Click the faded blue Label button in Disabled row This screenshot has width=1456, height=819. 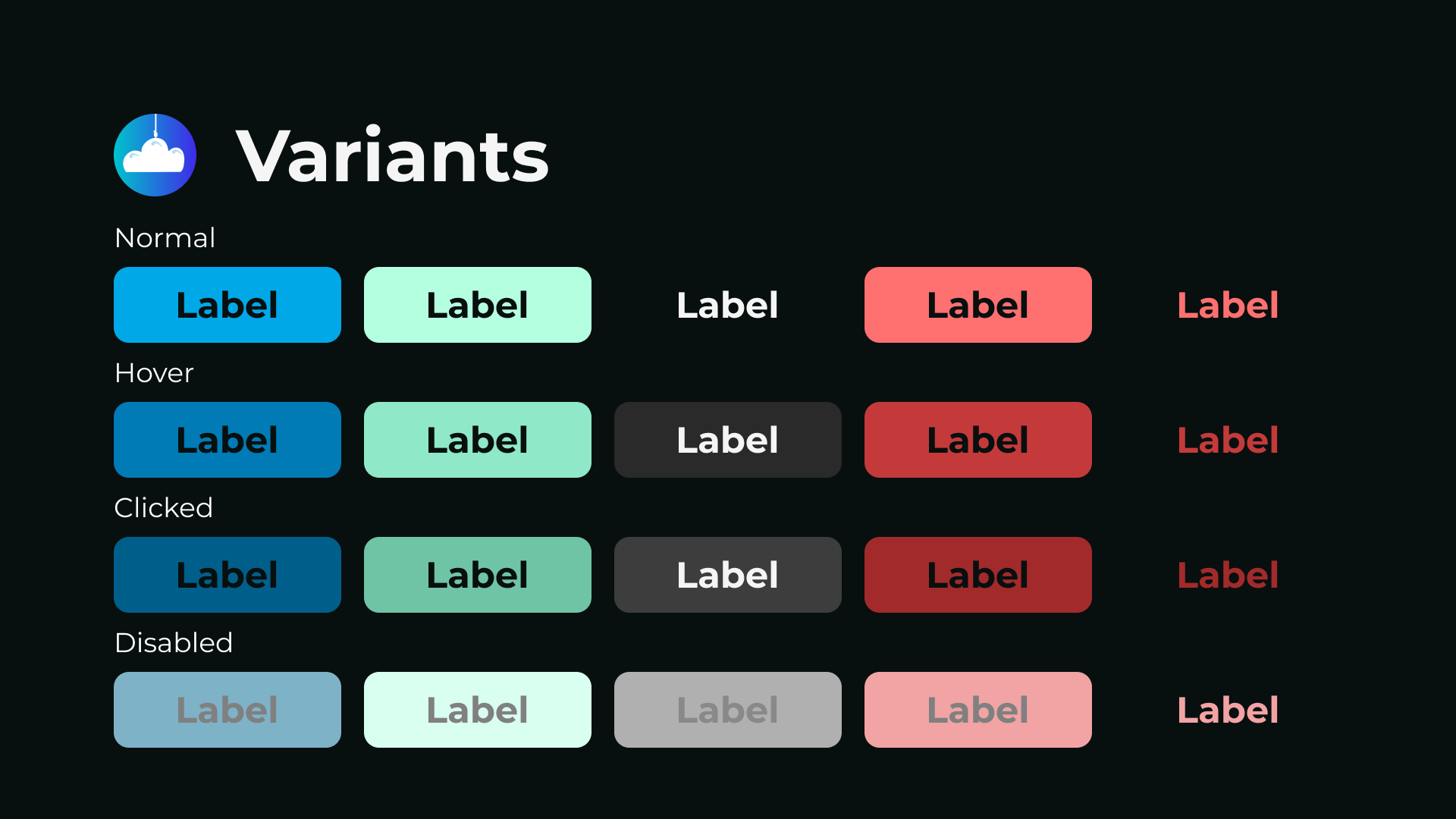[227, 710]
